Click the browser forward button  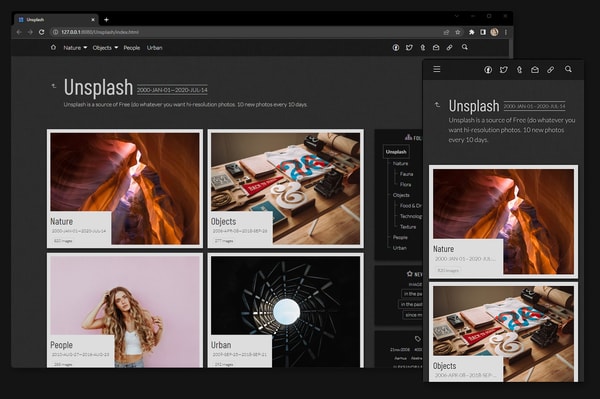coord(30,32)
